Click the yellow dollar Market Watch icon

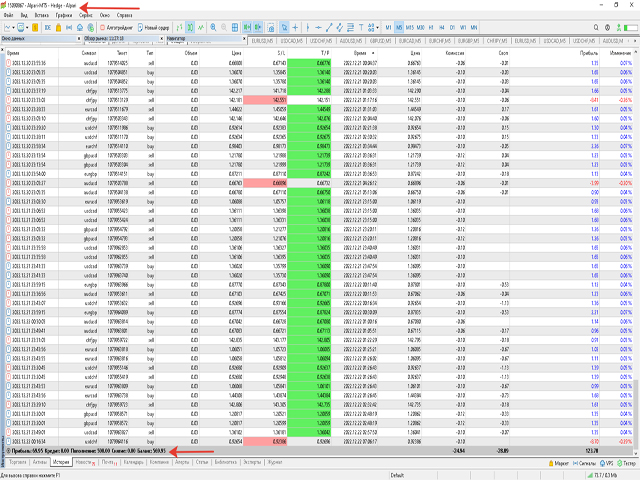click(x=35, y=27)
